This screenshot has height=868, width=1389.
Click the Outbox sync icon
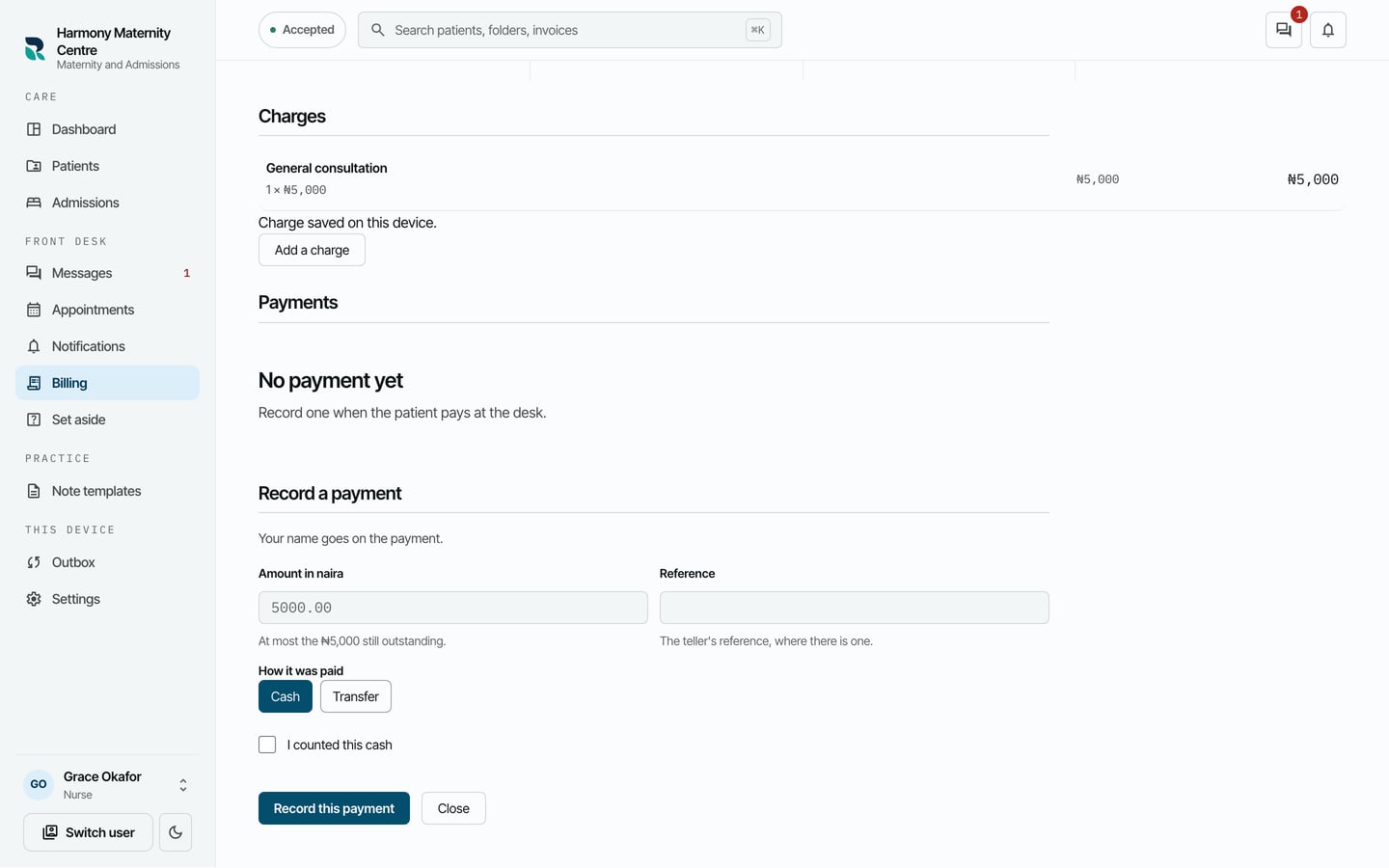pyautogui.click(x=34, y=562)
